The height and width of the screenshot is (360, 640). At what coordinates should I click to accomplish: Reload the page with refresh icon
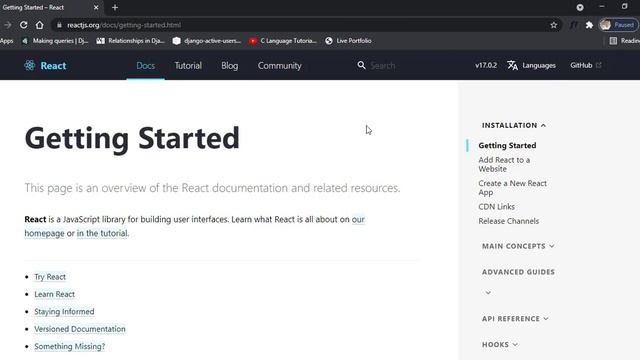[x=24, y=25]
